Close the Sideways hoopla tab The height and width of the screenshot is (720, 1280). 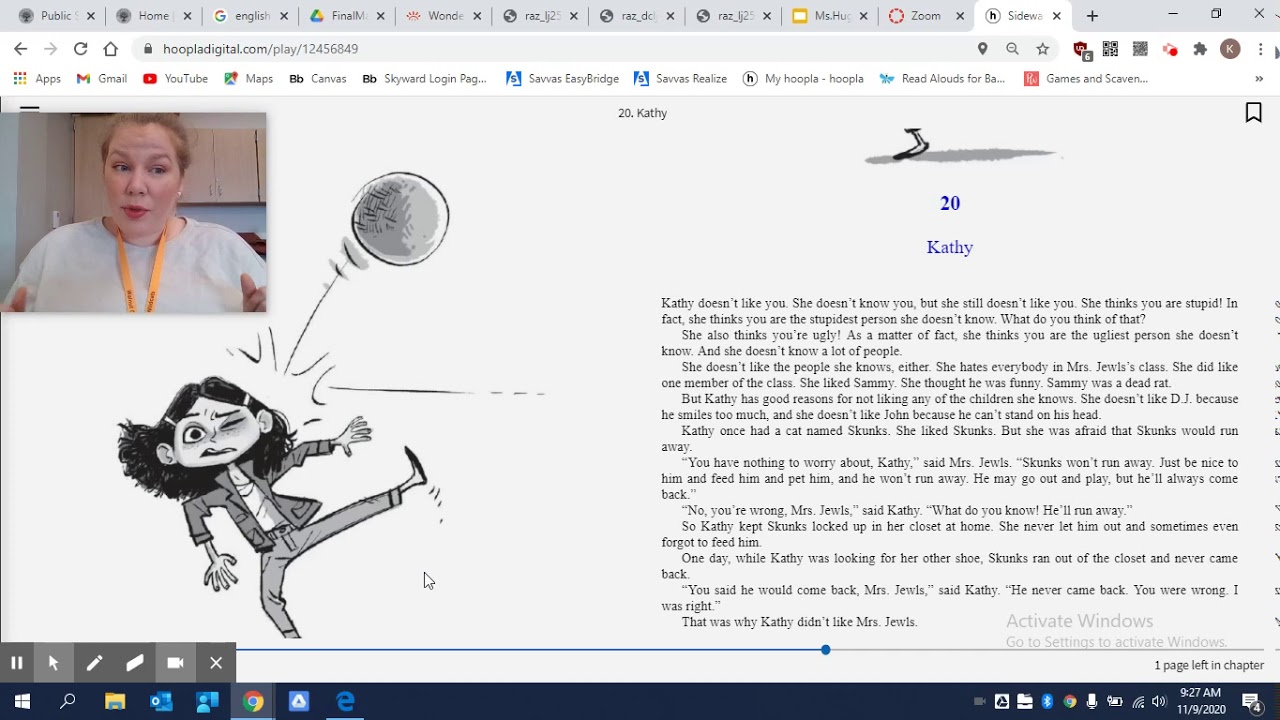click(x=1056, y=16)
